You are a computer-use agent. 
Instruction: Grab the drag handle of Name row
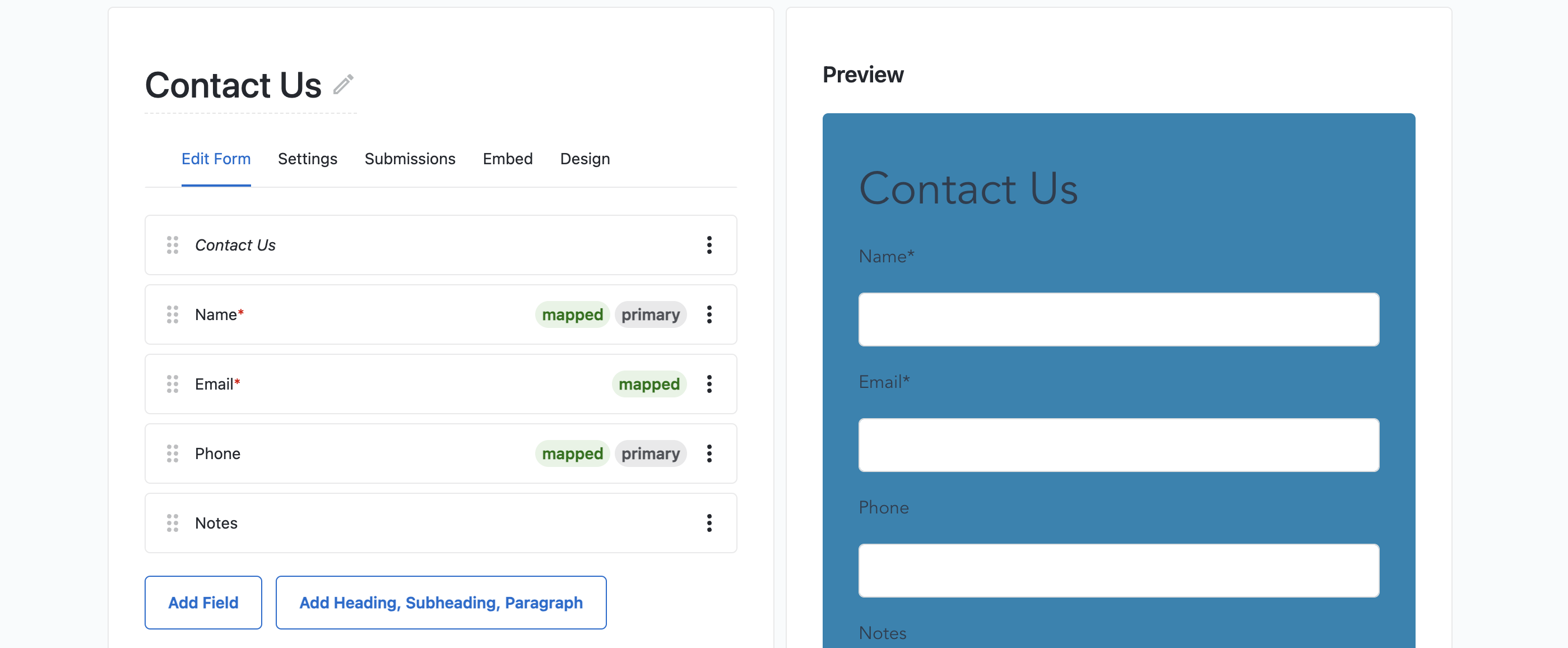(172, 314)
